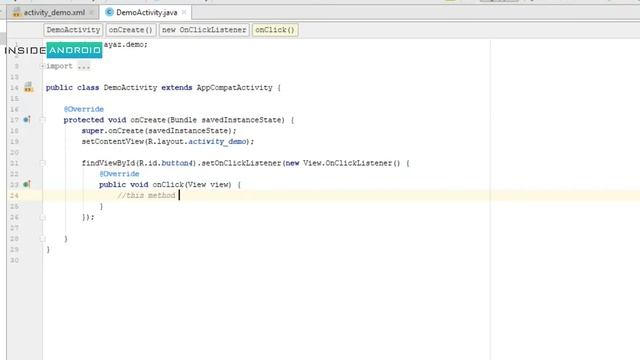The image size is (640, 360).
Task: Click the fold end marker on line 26
Action: 42,217
